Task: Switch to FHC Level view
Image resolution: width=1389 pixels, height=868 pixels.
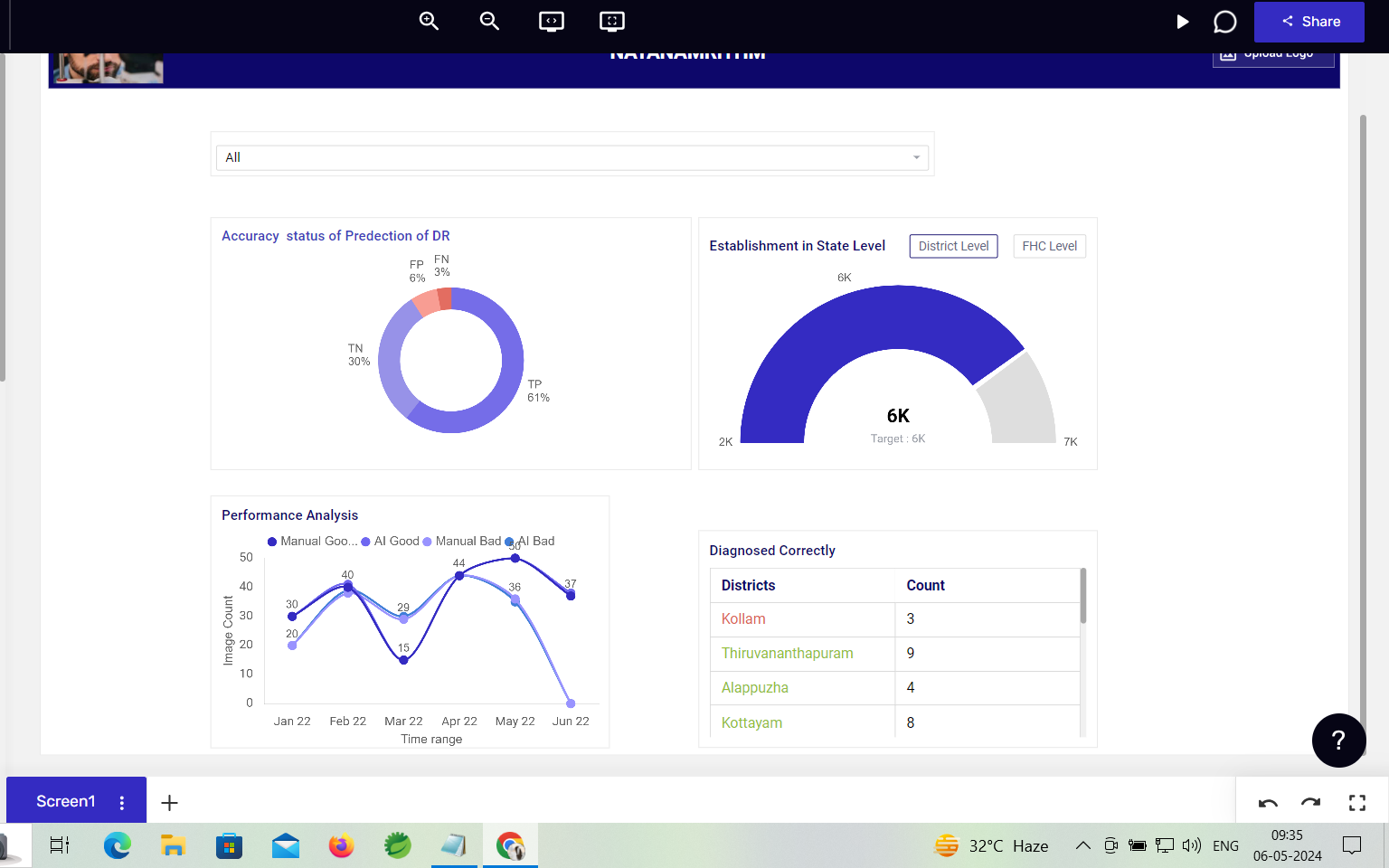Action: pos(1049,246)
